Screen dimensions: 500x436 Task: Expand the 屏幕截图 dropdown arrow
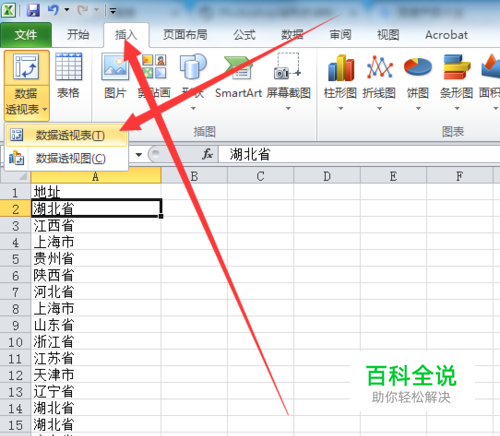coord(288,109)
